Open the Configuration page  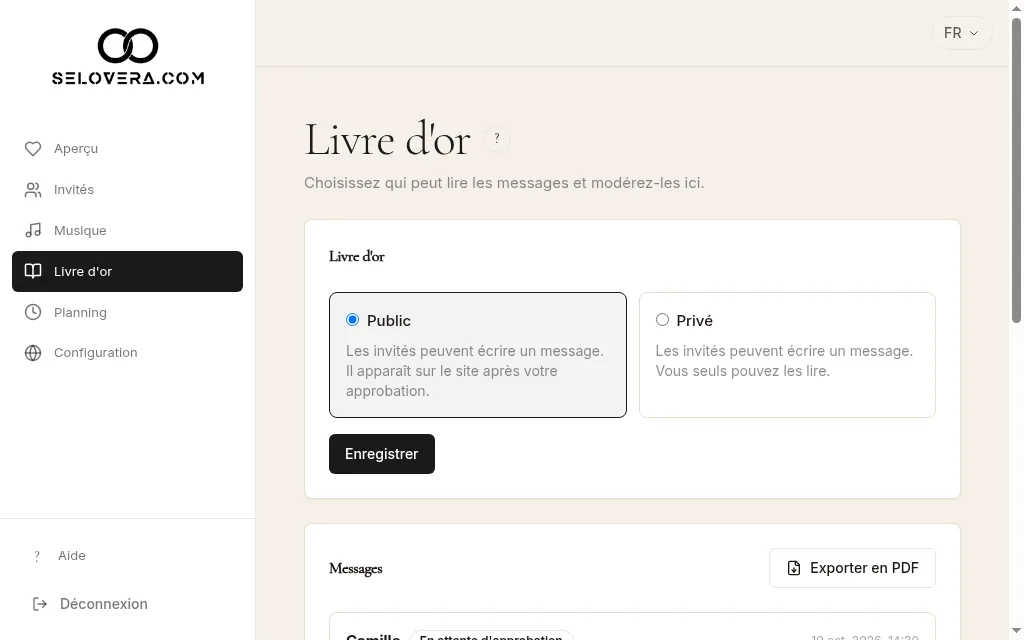pyautogui.click(x=127, y=353)
